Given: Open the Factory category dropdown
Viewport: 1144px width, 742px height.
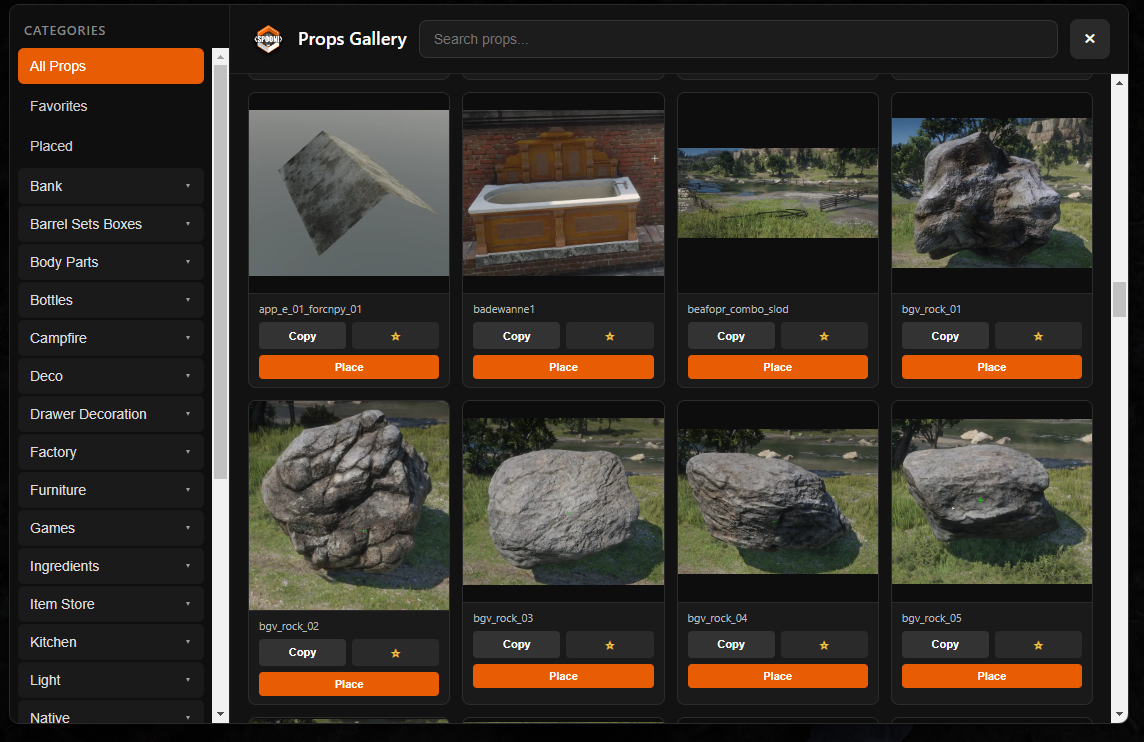Looking at the screenshot, I should 111,452.
